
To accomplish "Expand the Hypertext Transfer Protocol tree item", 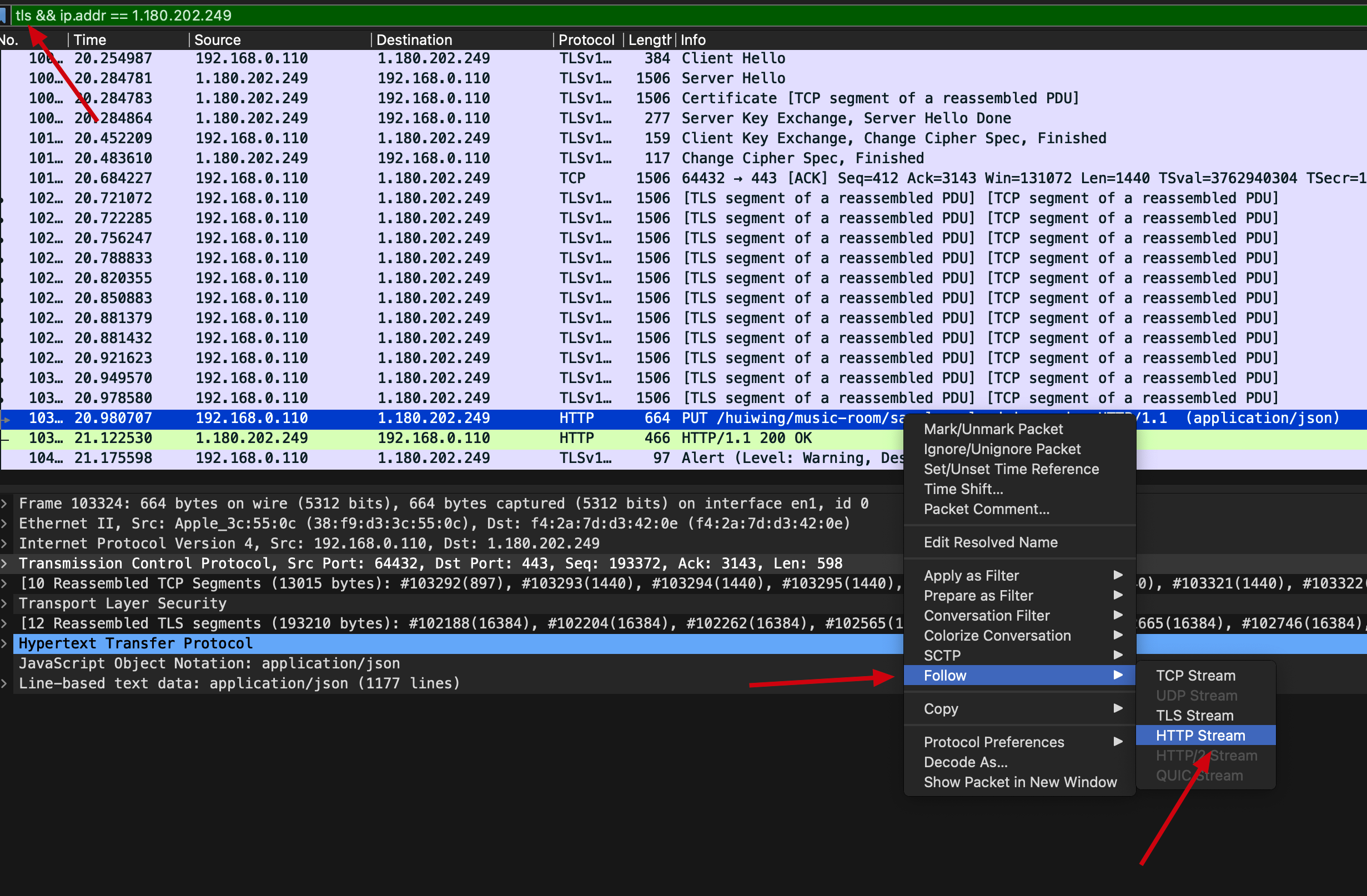I will click(4, 643).
